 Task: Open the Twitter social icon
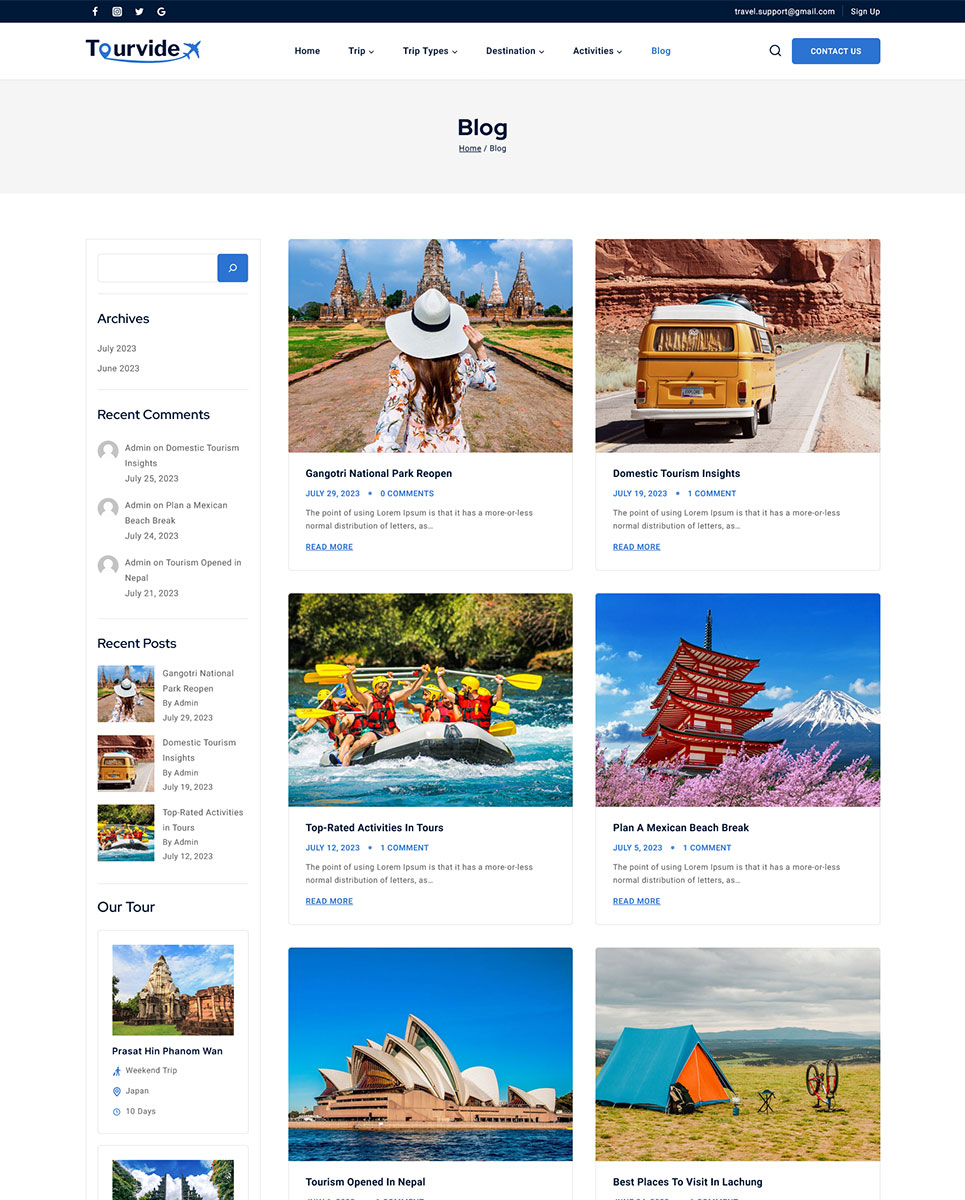[139, 12]
